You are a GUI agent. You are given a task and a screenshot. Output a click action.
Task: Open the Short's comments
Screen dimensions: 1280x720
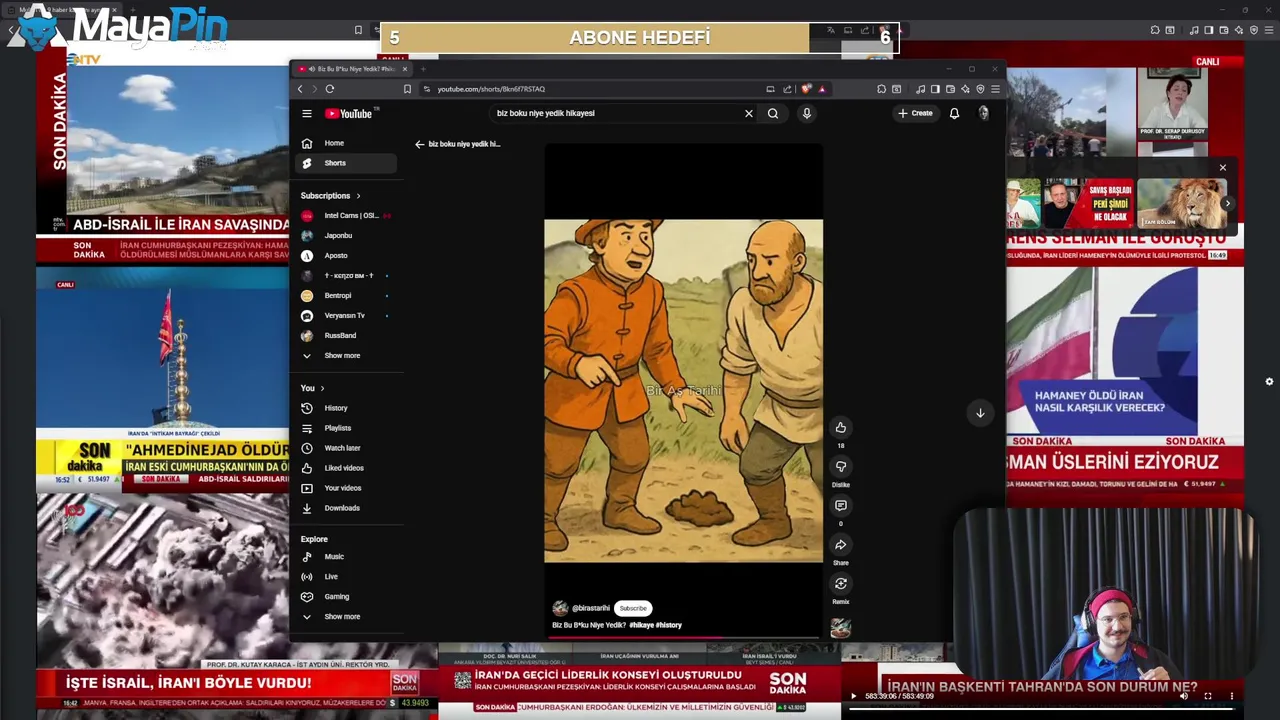pos(840,505)
